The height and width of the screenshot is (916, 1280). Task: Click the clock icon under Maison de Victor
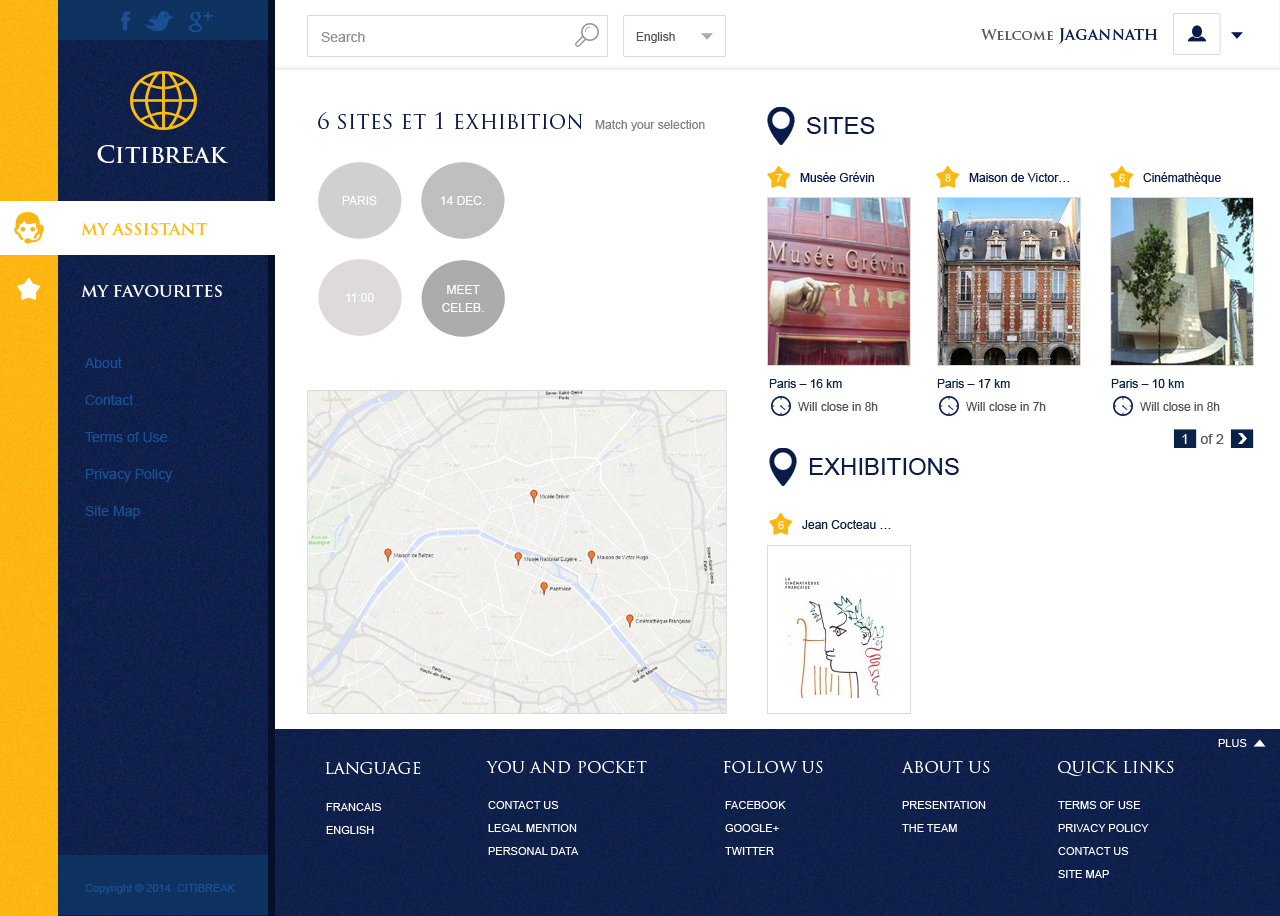[x=949, y=406]
